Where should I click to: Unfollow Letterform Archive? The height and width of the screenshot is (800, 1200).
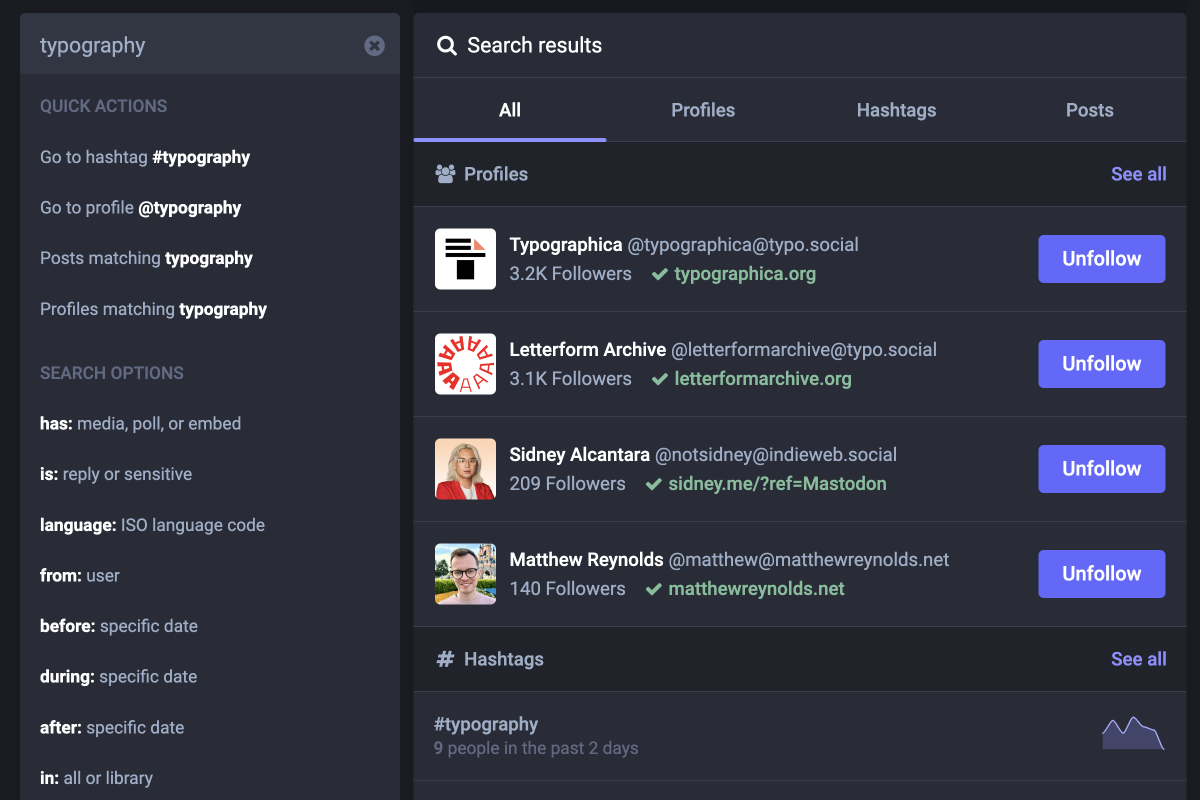coord(1102,364)
